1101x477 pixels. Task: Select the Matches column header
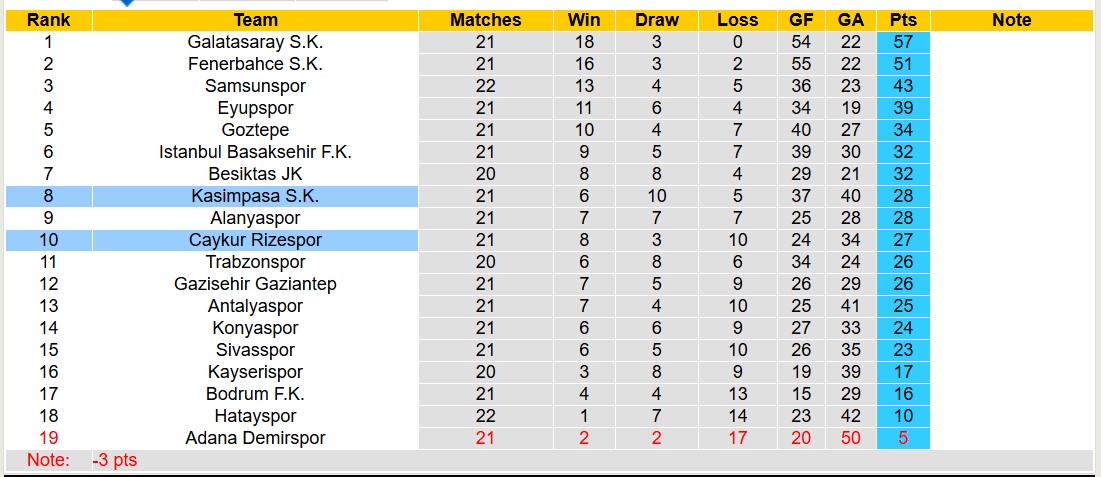pyautogui.click(x=485, y=20)
